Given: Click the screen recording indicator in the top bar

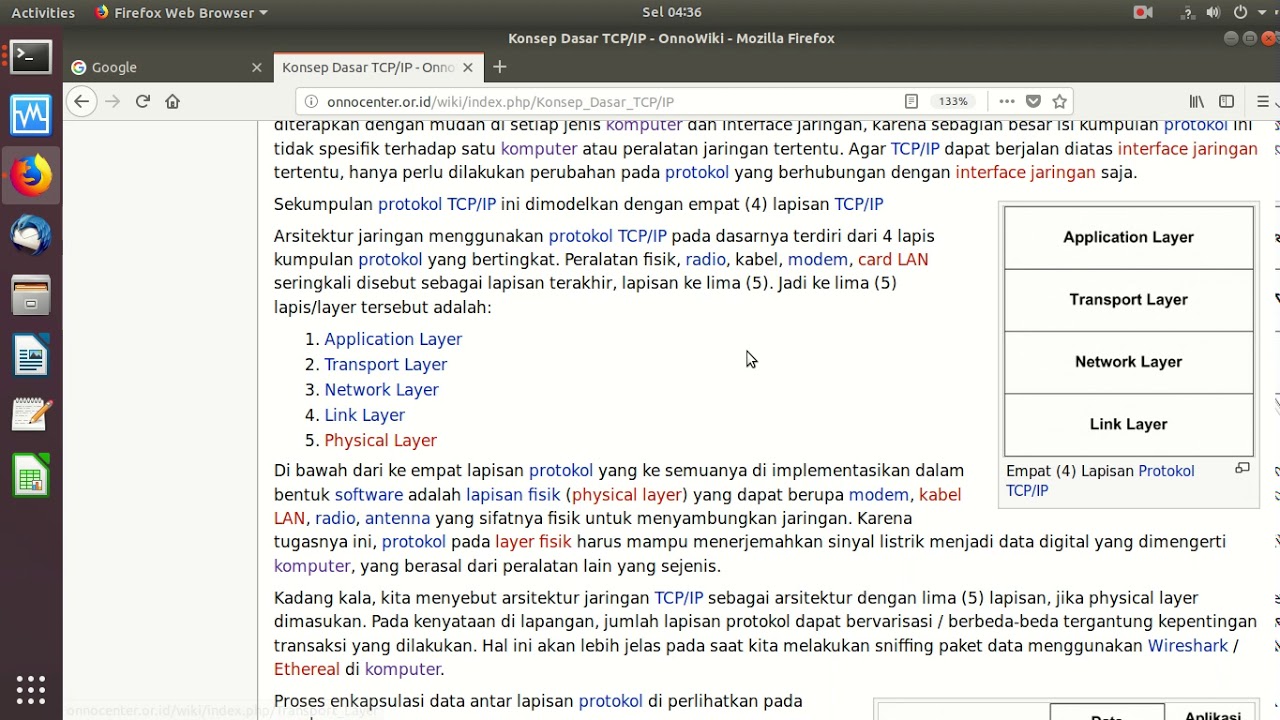Looking at the screenshot, I should 1143,12.
